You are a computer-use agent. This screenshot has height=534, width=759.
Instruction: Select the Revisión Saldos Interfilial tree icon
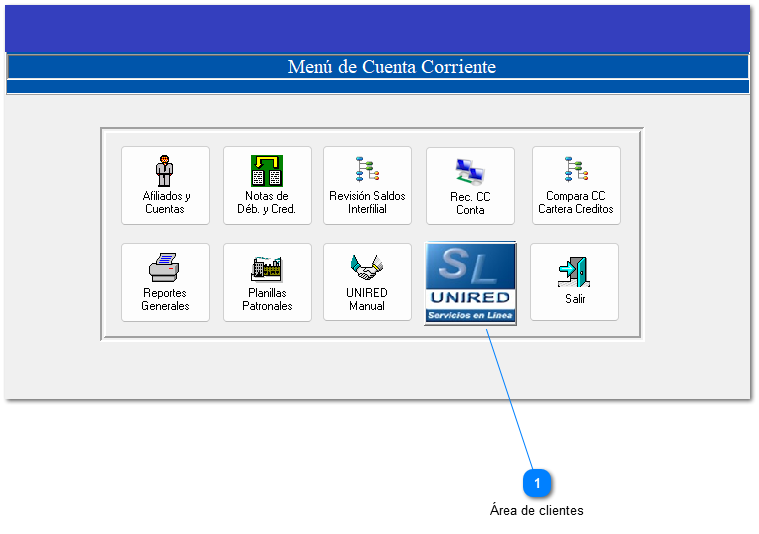367,170
